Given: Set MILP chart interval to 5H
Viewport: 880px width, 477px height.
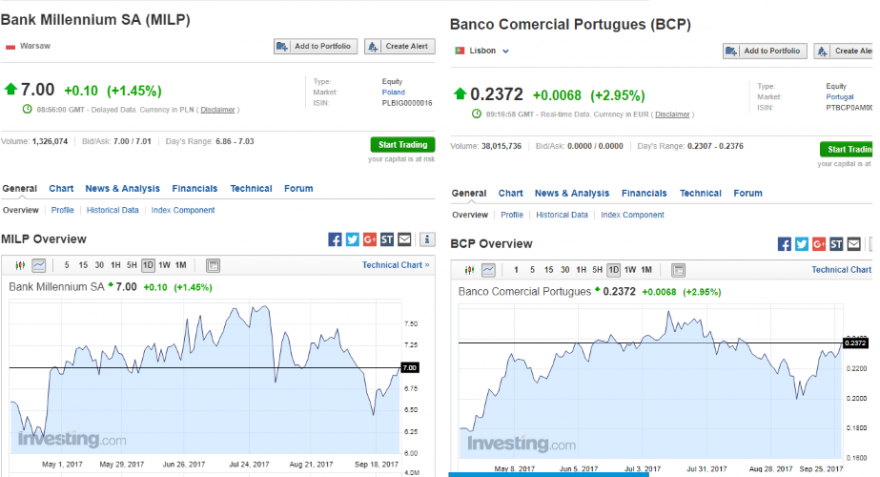Looking at the screenshot, I should click(x=132, y=265).
